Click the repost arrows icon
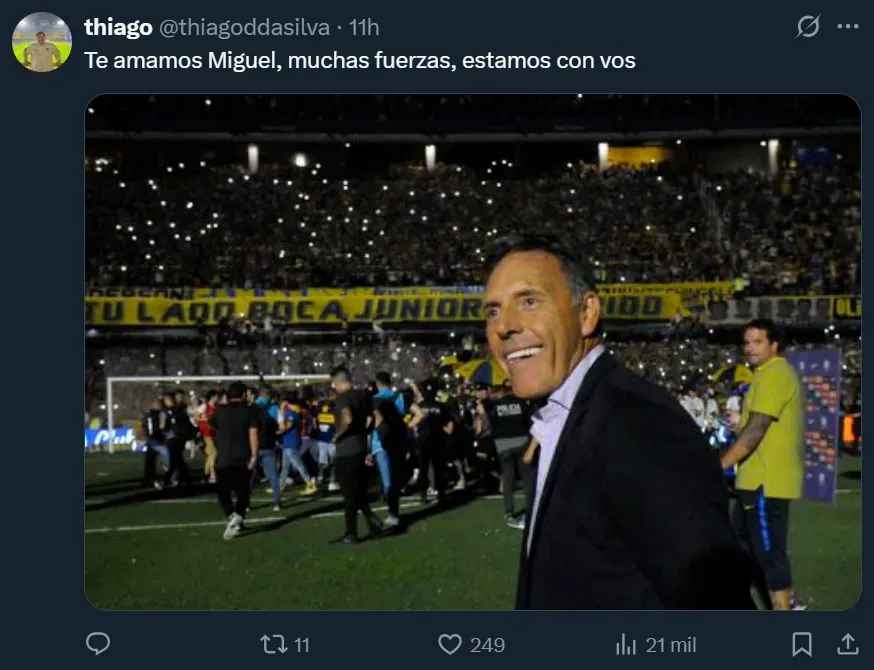The height and width of the screenshot is (670, 874). (273, 644)
